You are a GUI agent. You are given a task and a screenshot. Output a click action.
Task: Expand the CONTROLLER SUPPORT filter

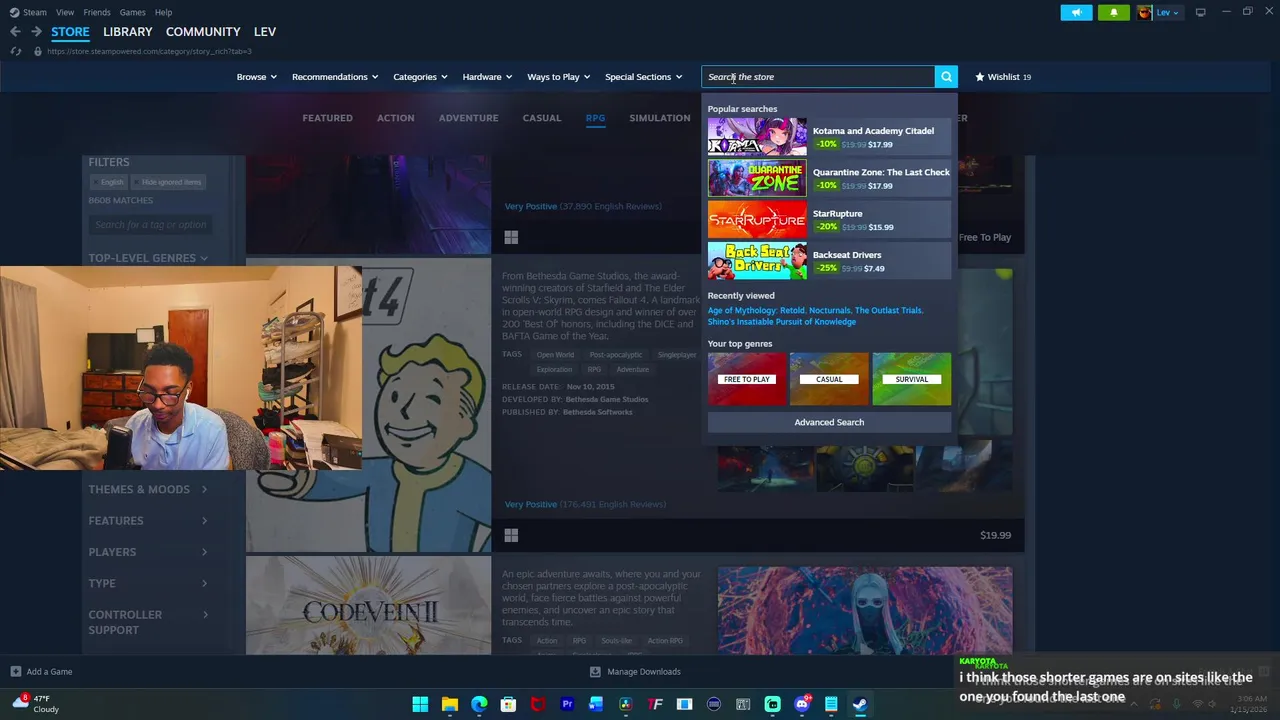pos(148,622)
